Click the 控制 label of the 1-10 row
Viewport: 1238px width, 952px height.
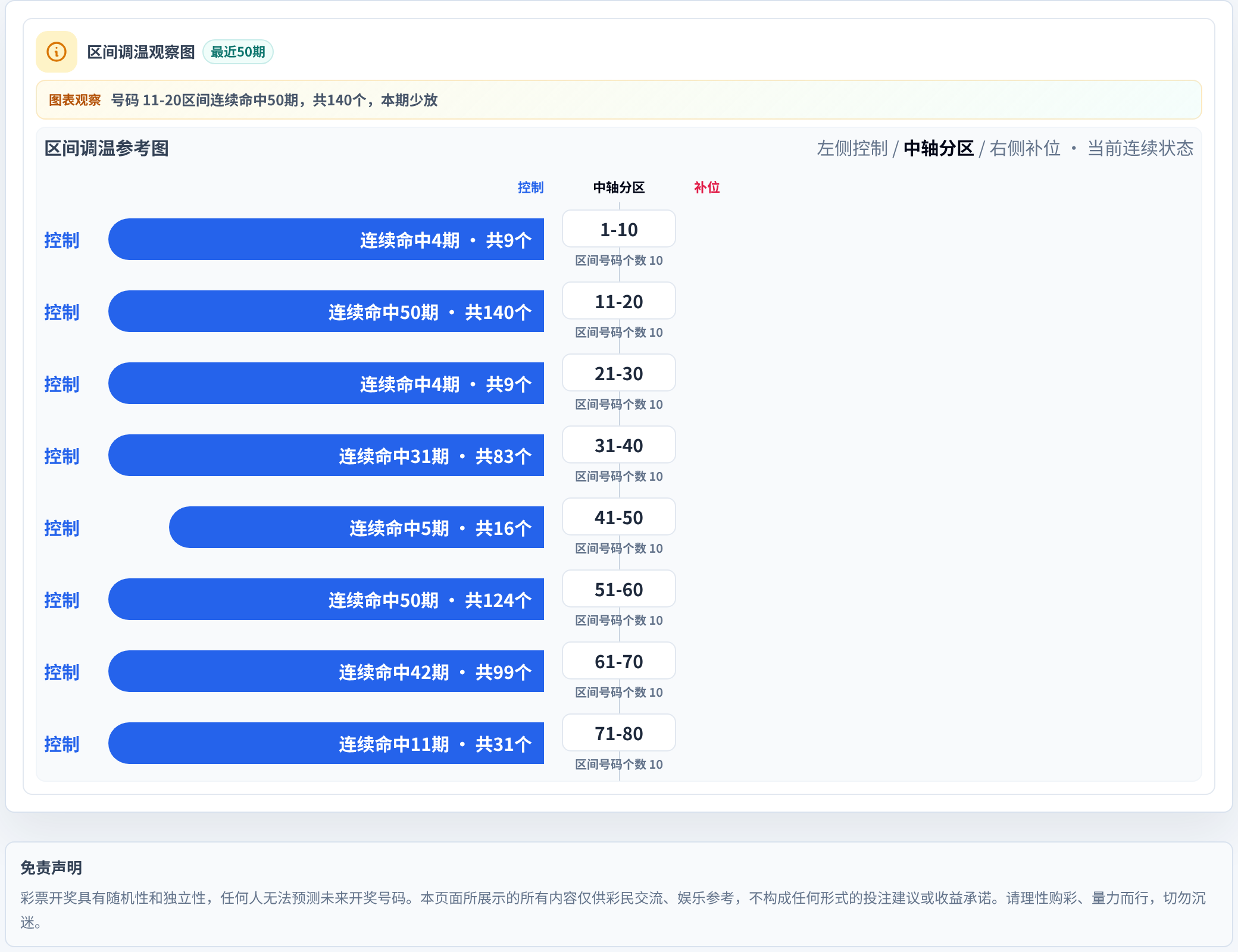pos(62,240)
